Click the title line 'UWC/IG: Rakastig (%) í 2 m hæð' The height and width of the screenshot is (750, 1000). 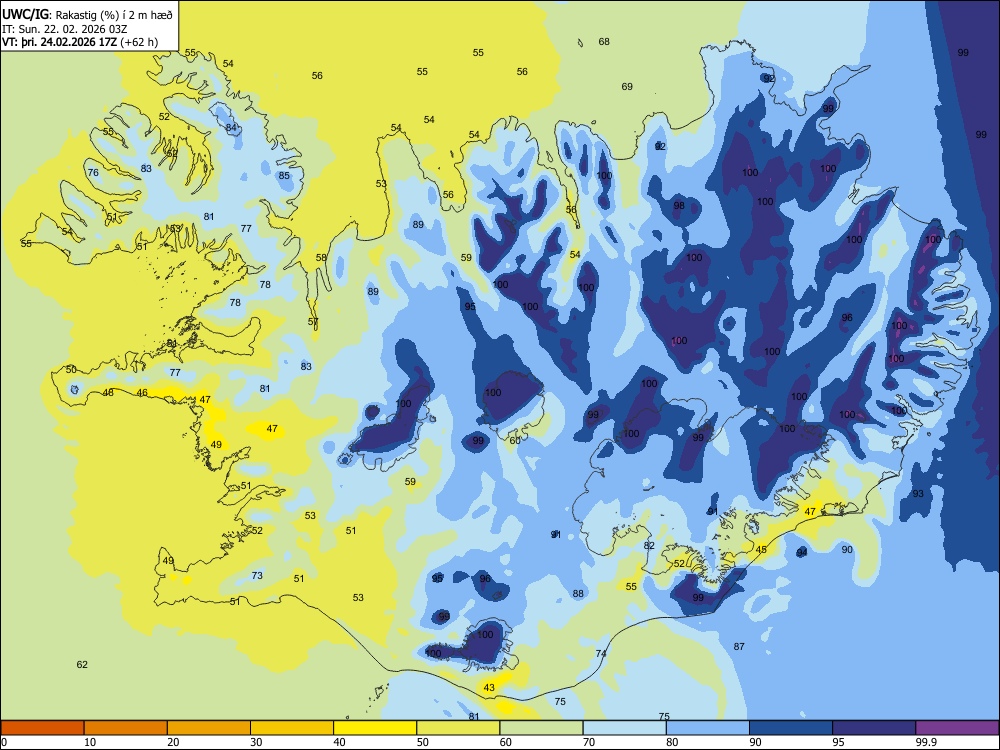[87, 15]
